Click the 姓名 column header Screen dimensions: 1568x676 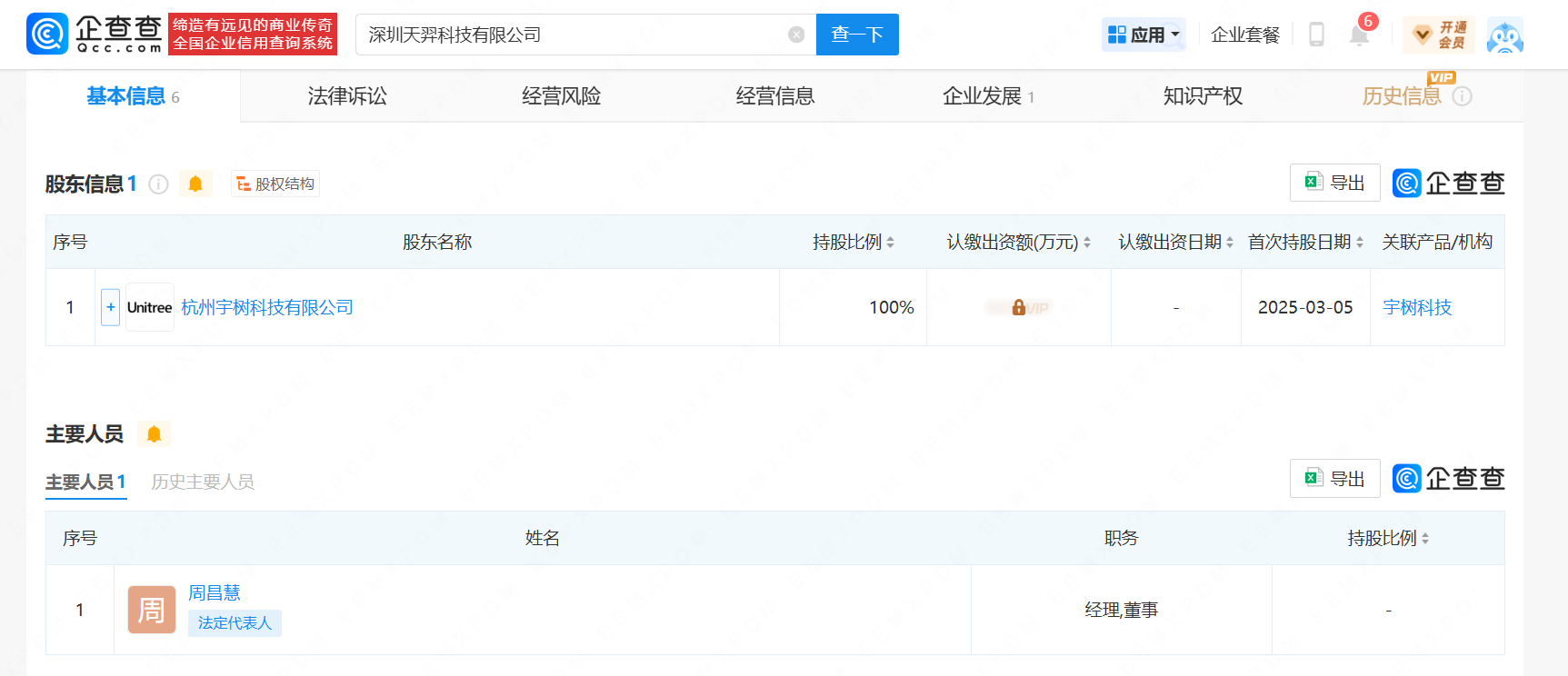point(543,539)
